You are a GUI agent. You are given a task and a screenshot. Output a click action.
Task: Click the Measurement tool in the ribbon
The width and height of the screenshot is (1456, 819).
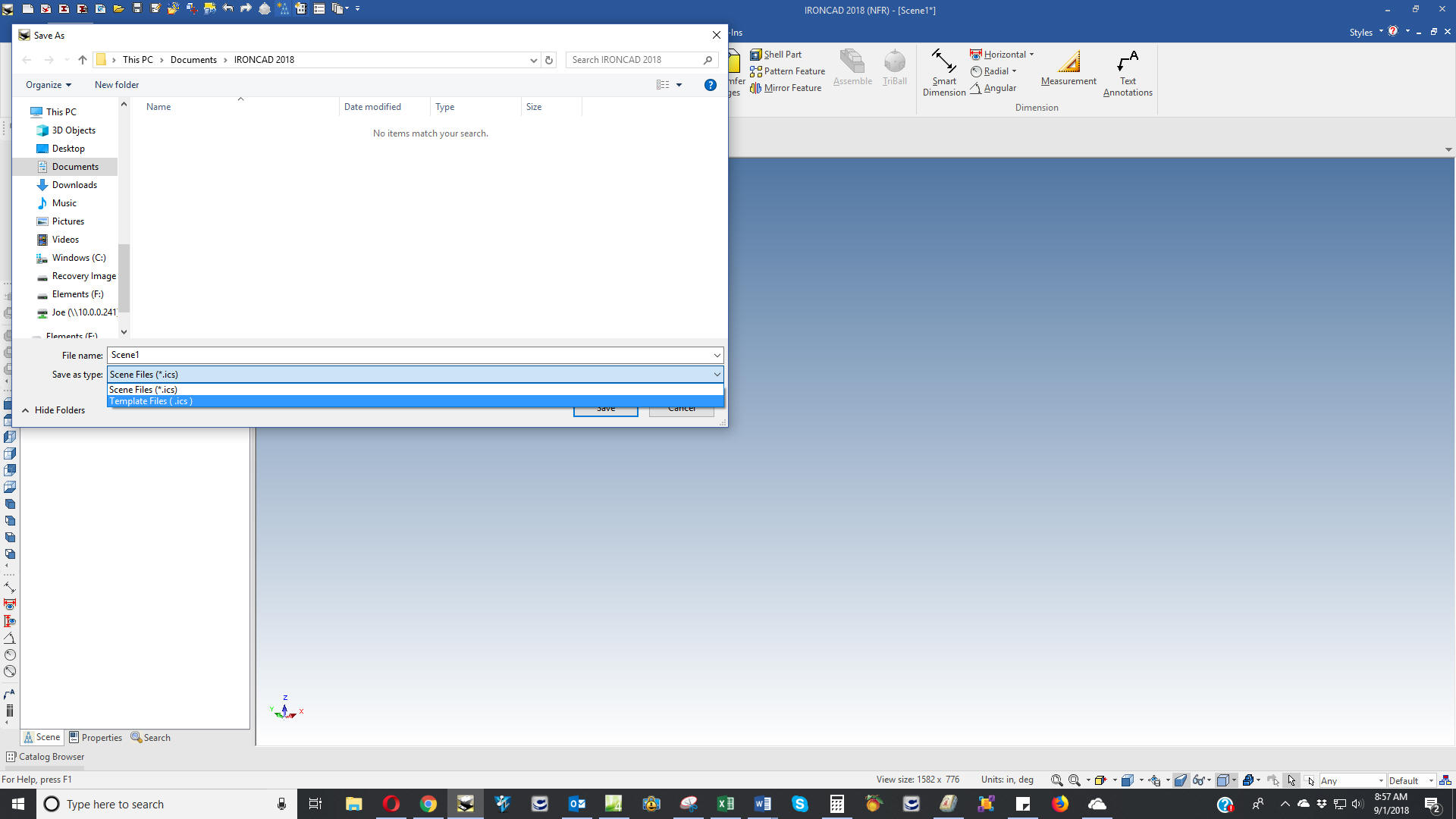(1068, 68)
